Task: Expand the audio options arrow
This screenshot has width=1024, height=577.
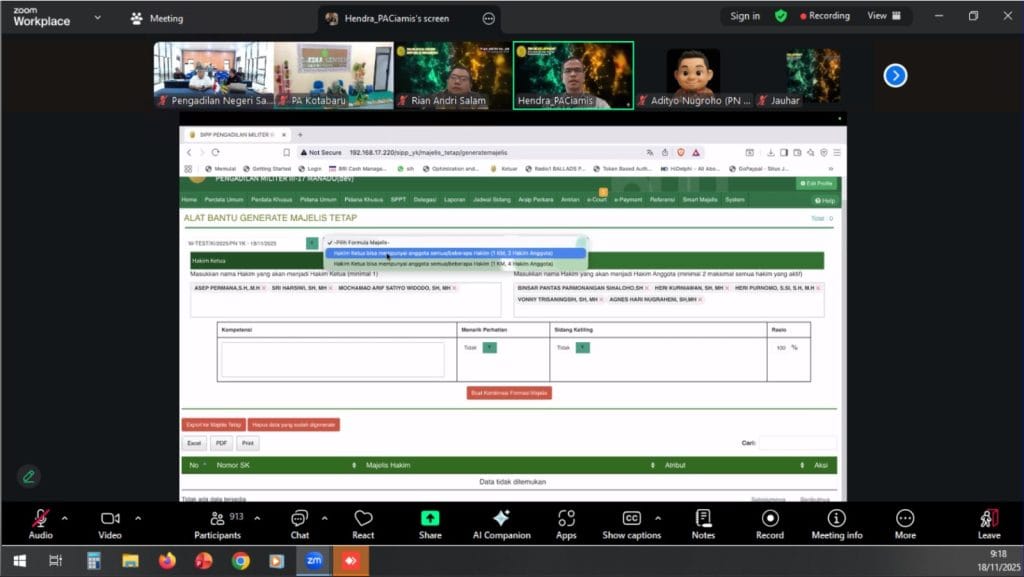Action: [x=65, y=518]
